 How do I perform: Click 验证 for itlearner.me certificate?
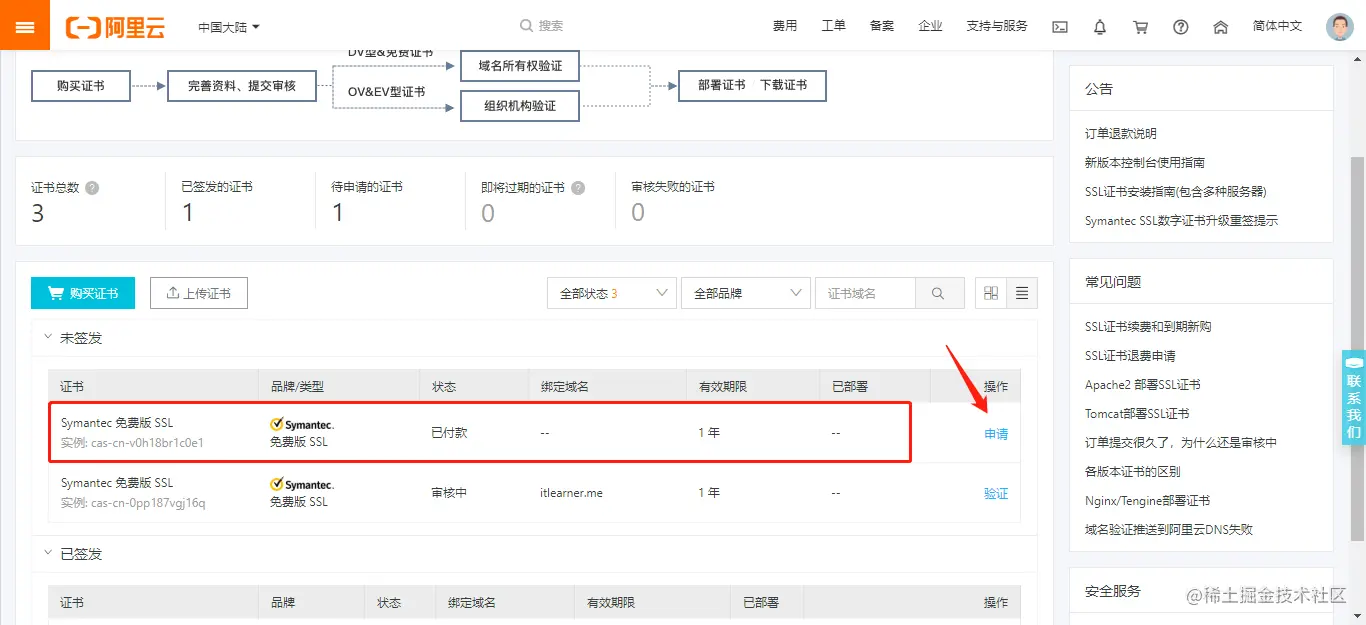[x=996, y=493]
